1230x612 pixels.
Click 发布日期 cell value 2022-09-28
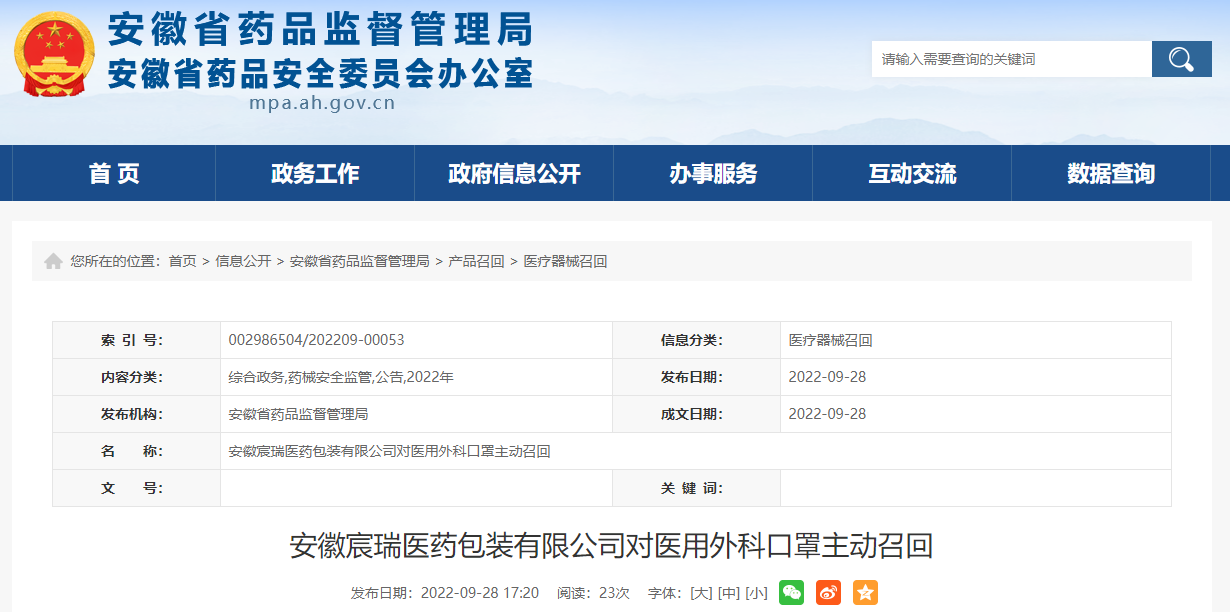pyautogui.click(x=827, y=377)
